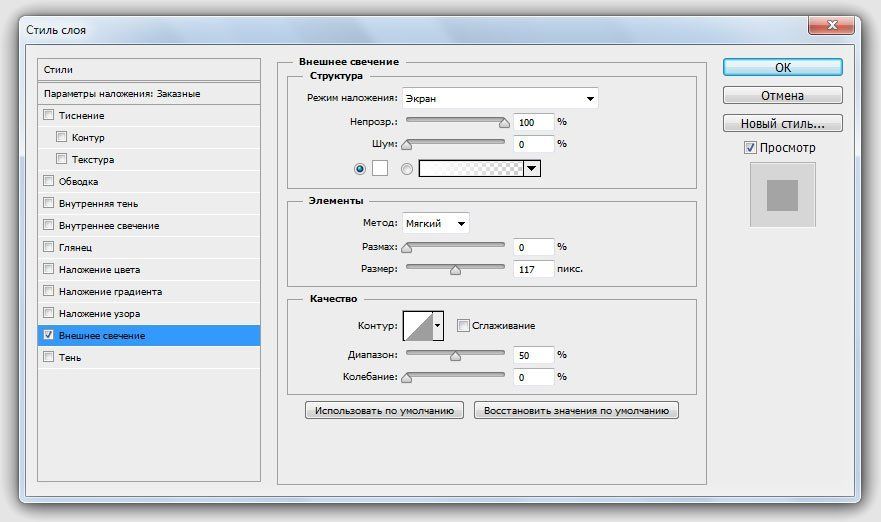Toggle the Просмотр preview checkbox
This screenshot has width=881, height=522.
coord(750,148)
